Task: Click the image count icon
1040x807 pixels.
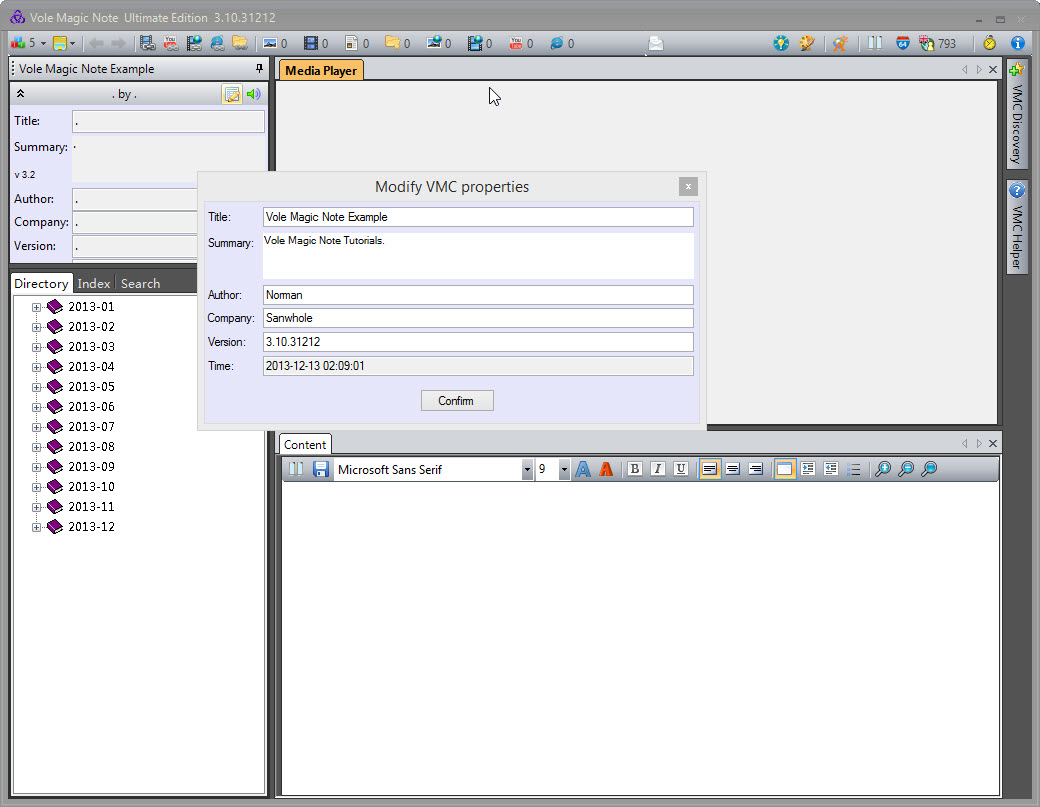Action: (x=269, y=43)
